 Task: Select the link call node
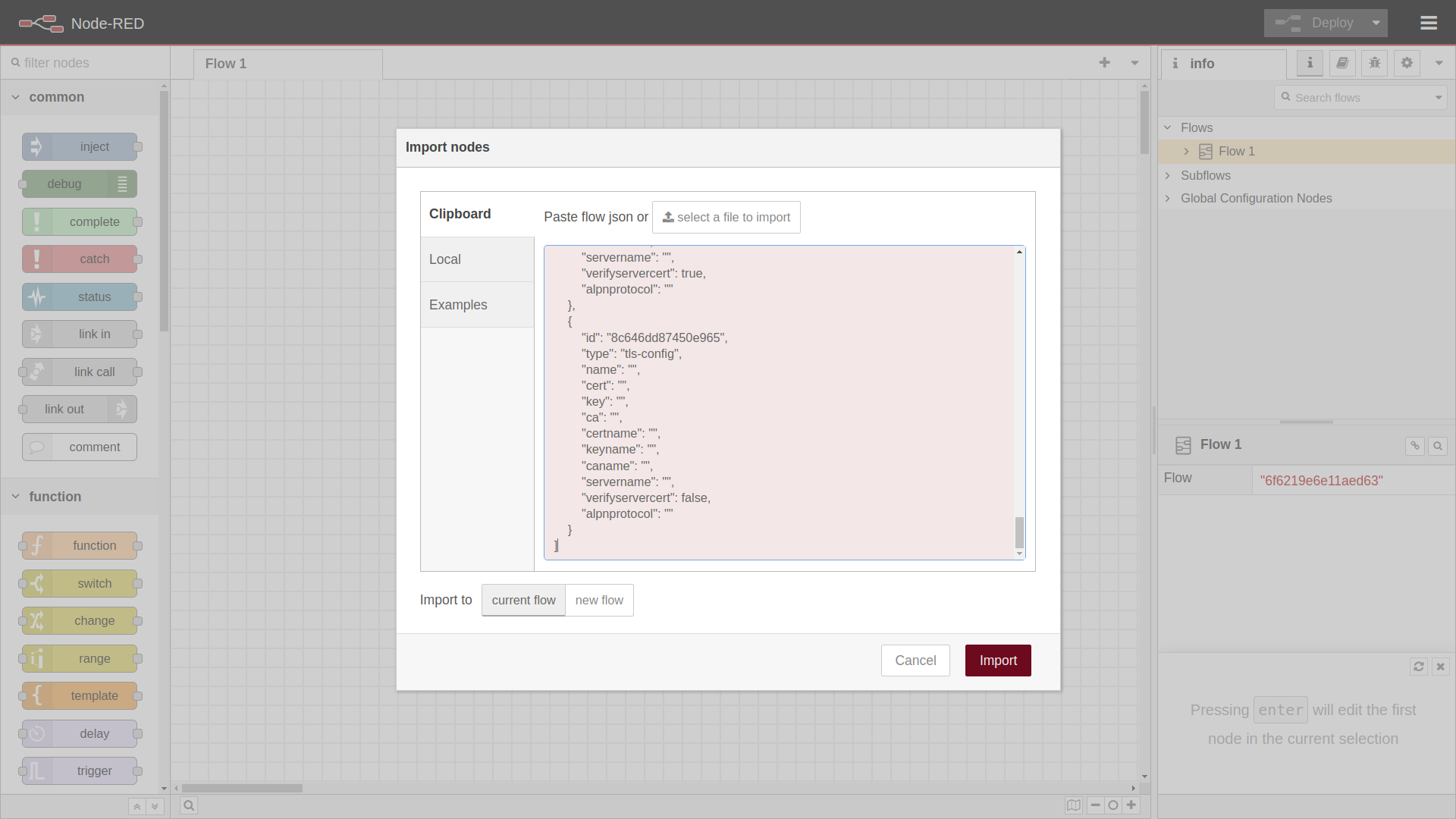click(80, 372)
